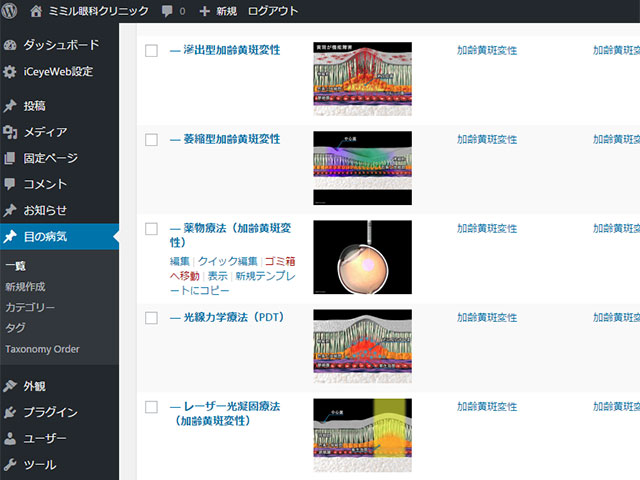Click 加齢黄斑変性 category in 萎縮型 row

click(x=487, y=140)
